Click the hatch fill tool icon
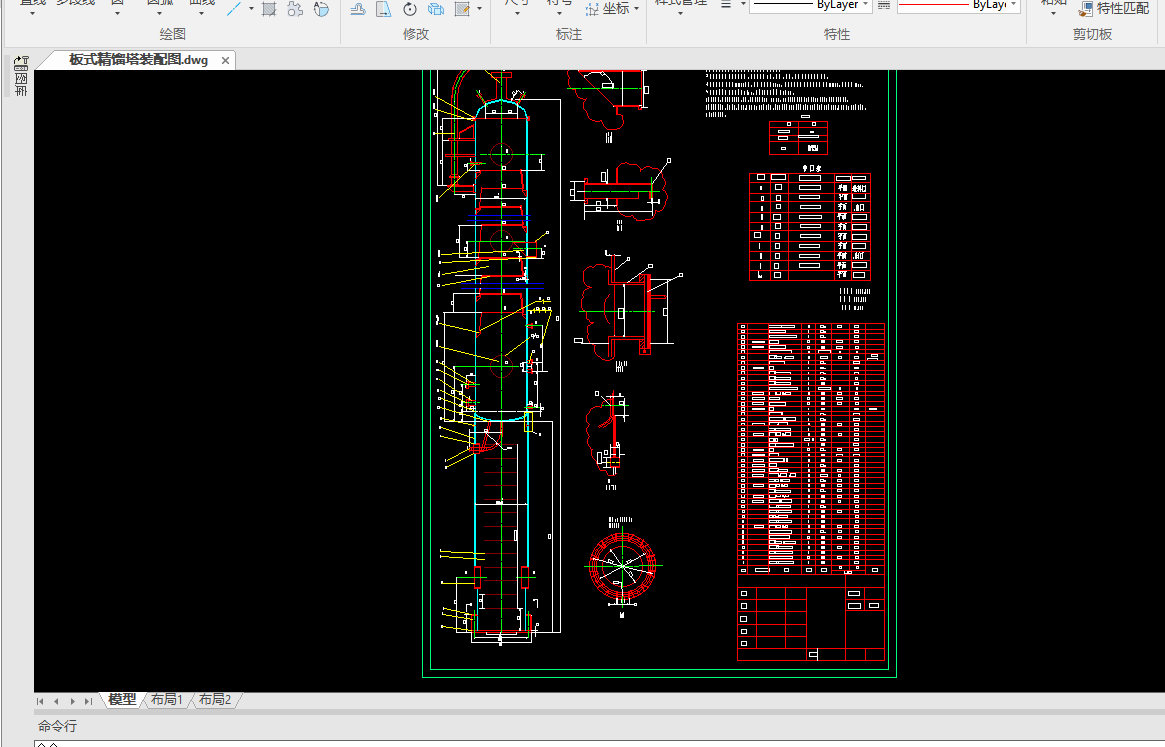This screenshot has height=747, width=1165. [269, 8]
